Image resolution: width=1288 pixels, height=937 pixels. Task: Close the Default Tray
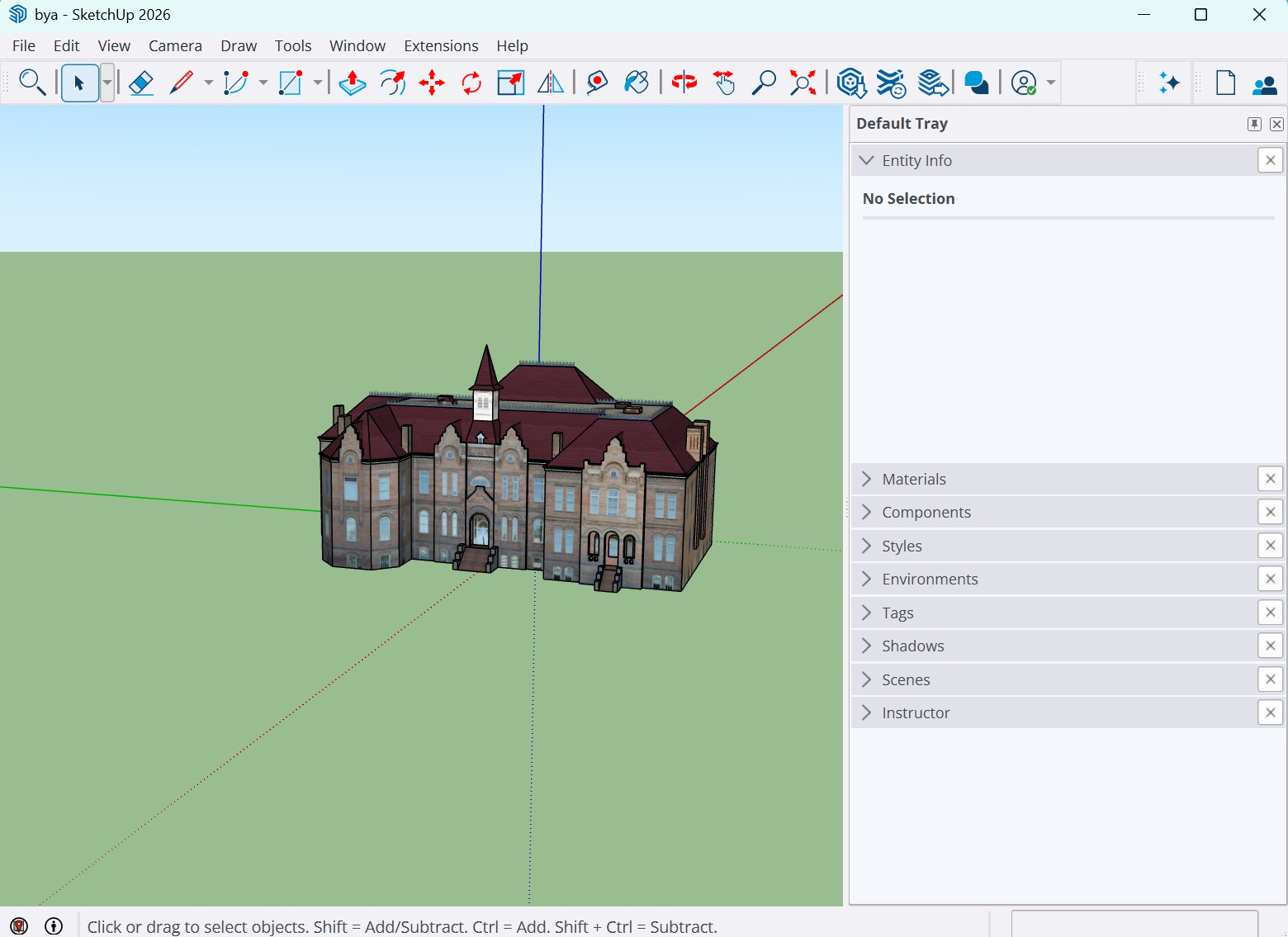point(1276,124)
